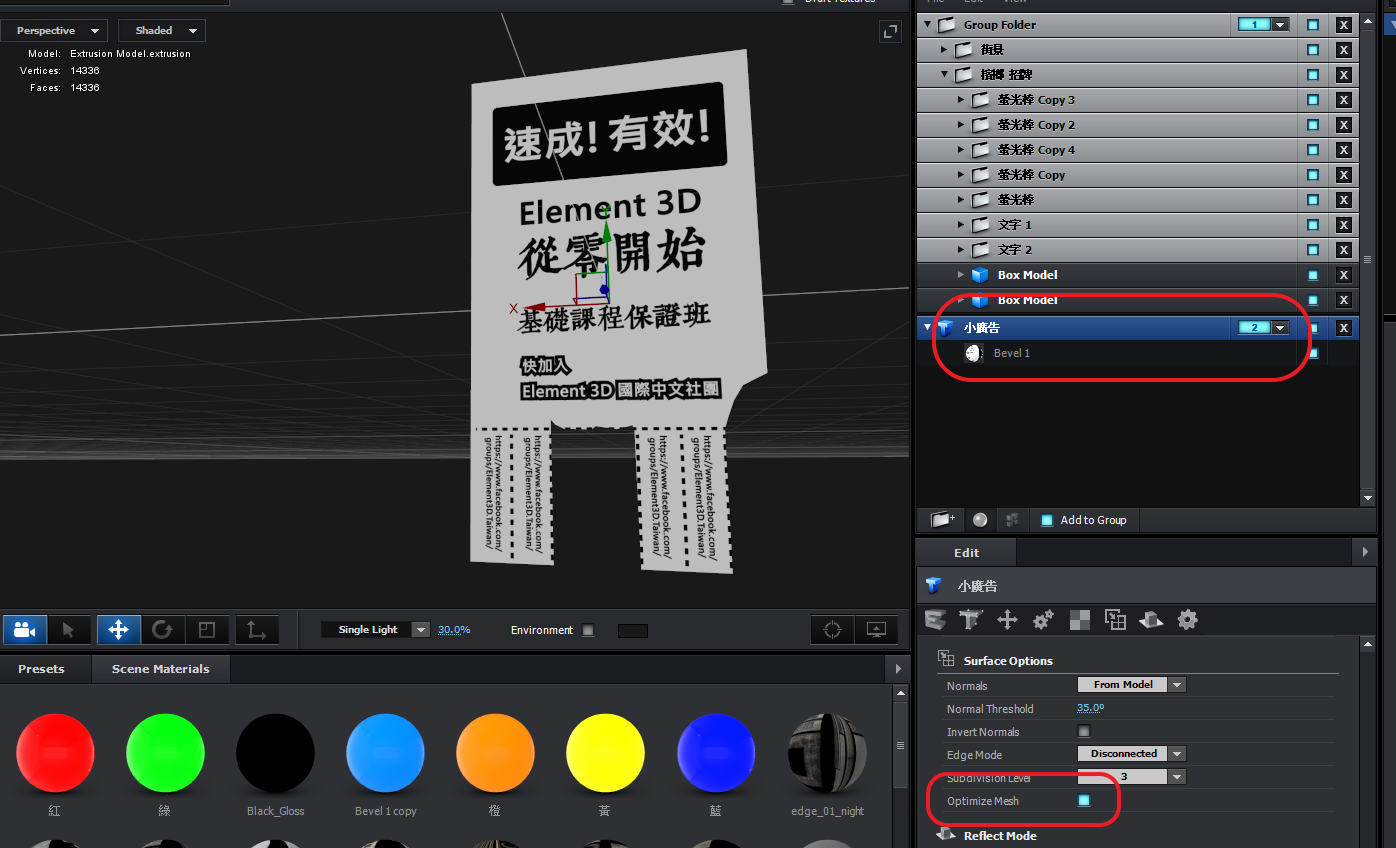Screen dimensions: 1396x848
Task: Open the Perspective view dropdown
Action: 54,31
